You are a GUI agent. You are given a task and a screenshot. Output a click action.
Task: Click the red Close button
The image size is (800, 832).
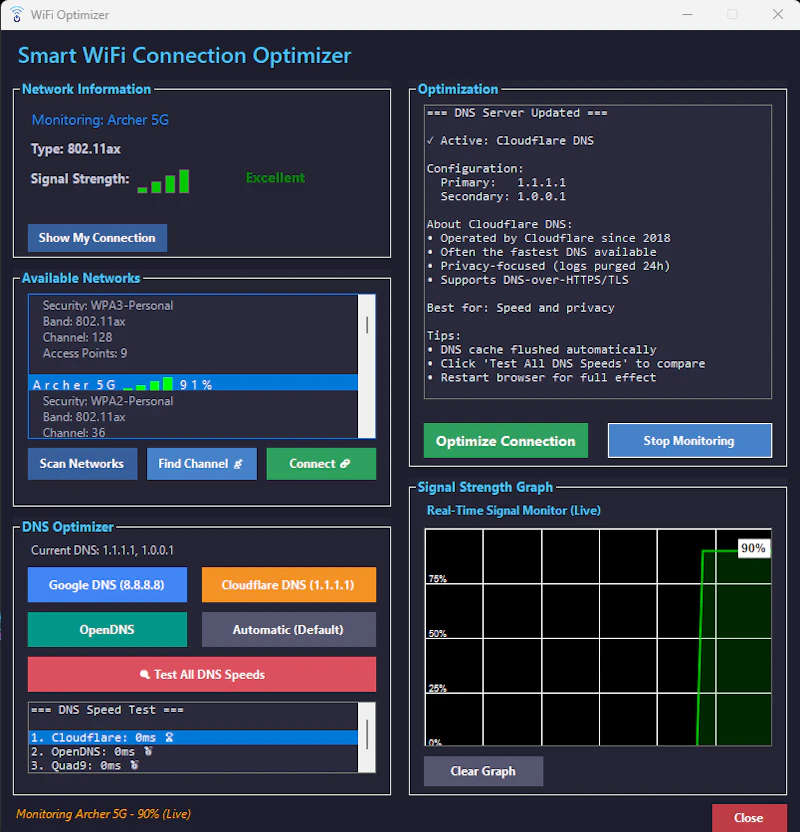coord(749,818)
